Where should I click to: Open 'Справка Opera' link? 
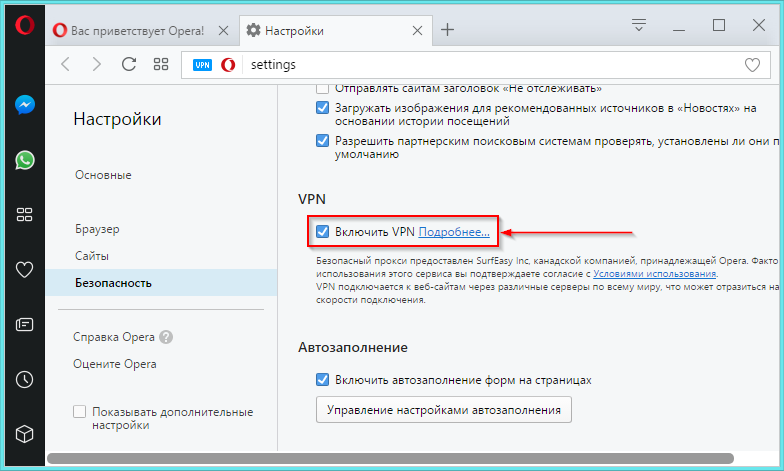pos(114,337)
